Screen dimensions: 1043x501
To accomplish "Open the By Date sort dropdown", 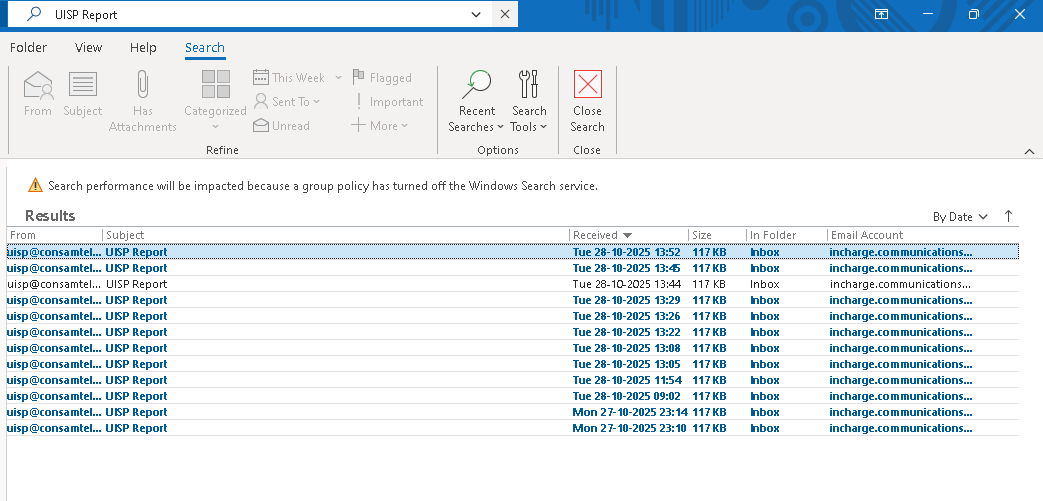I will [x=960, y=216].
